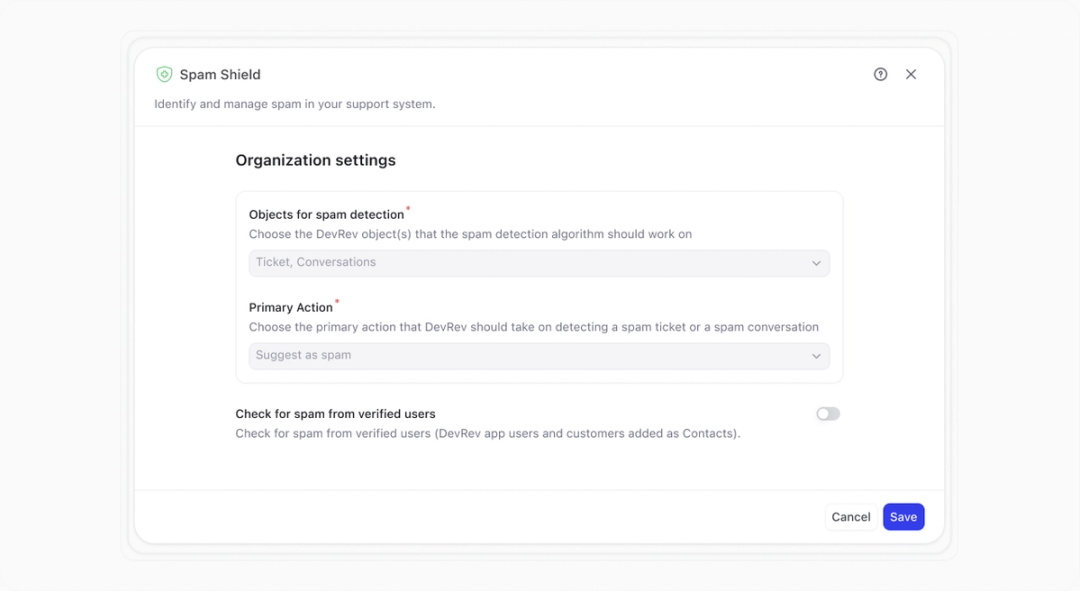Click the 'Choose the primary action' description text

click(533, 327)
